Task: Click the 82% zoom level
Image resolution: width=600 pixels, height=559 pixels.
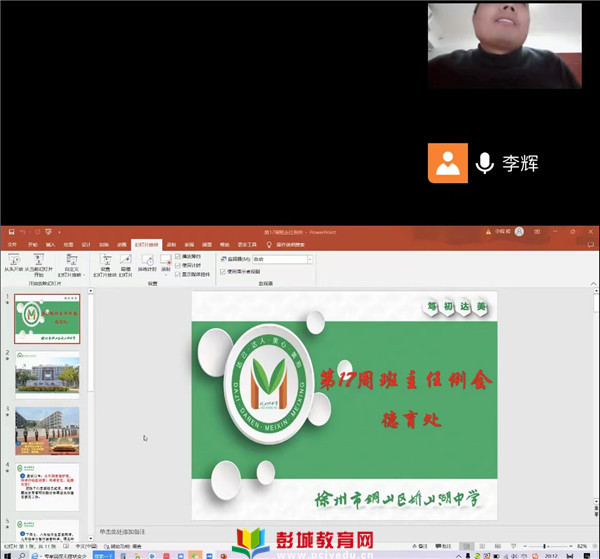Action: tap(582, 546)
